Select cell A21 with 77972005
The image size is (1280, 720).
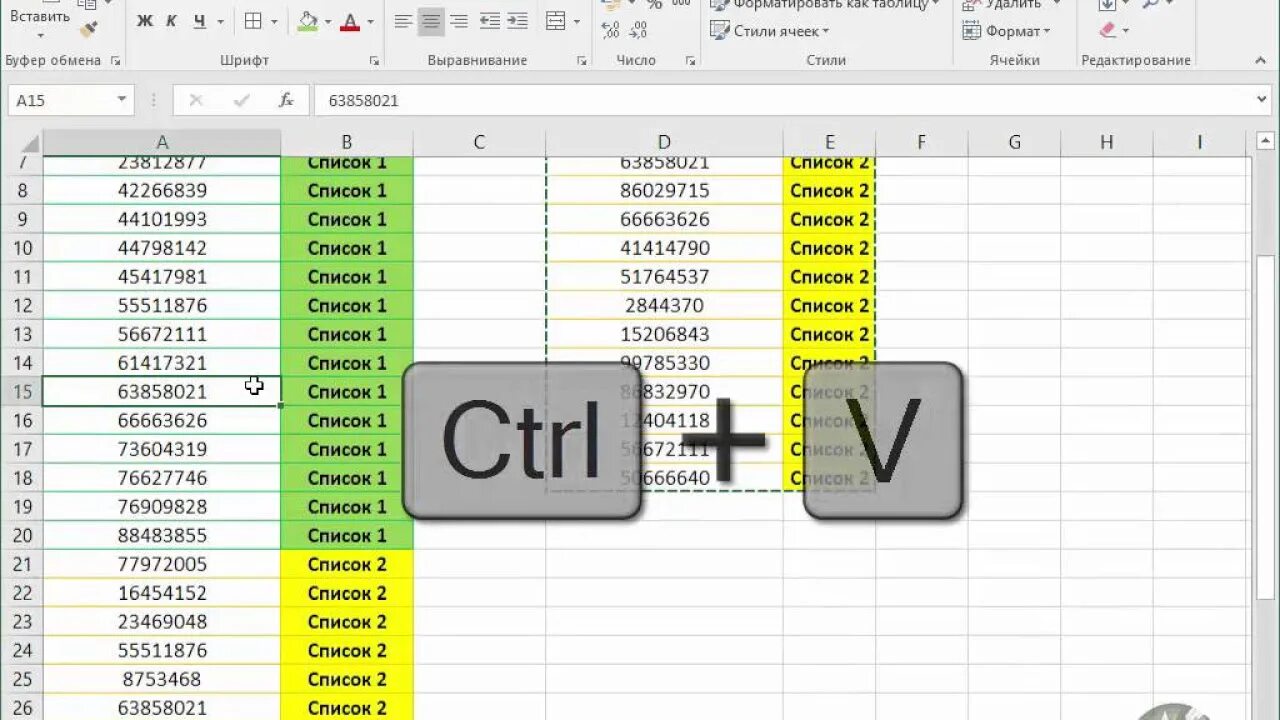tap(162, 564)
